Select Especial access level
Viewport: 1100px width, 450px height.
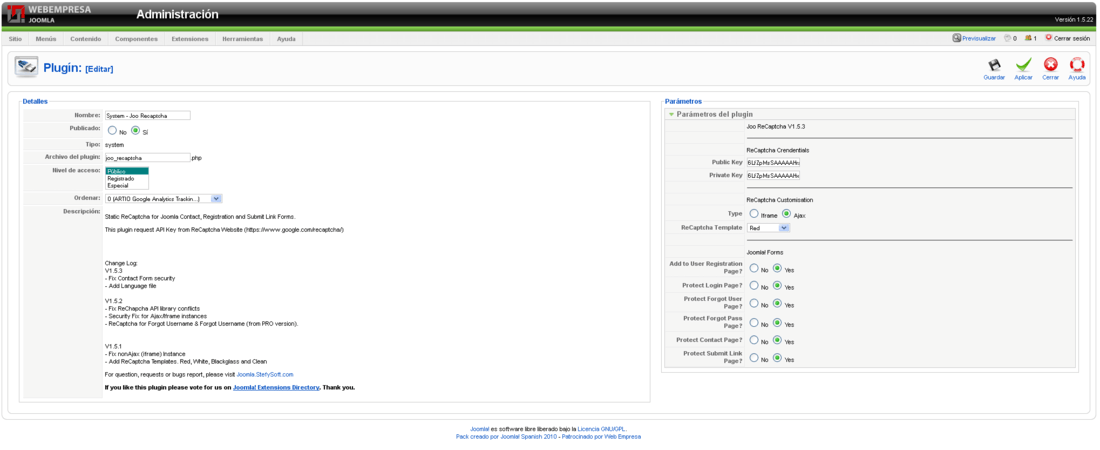pyautogui.click(x=127, y=185)
